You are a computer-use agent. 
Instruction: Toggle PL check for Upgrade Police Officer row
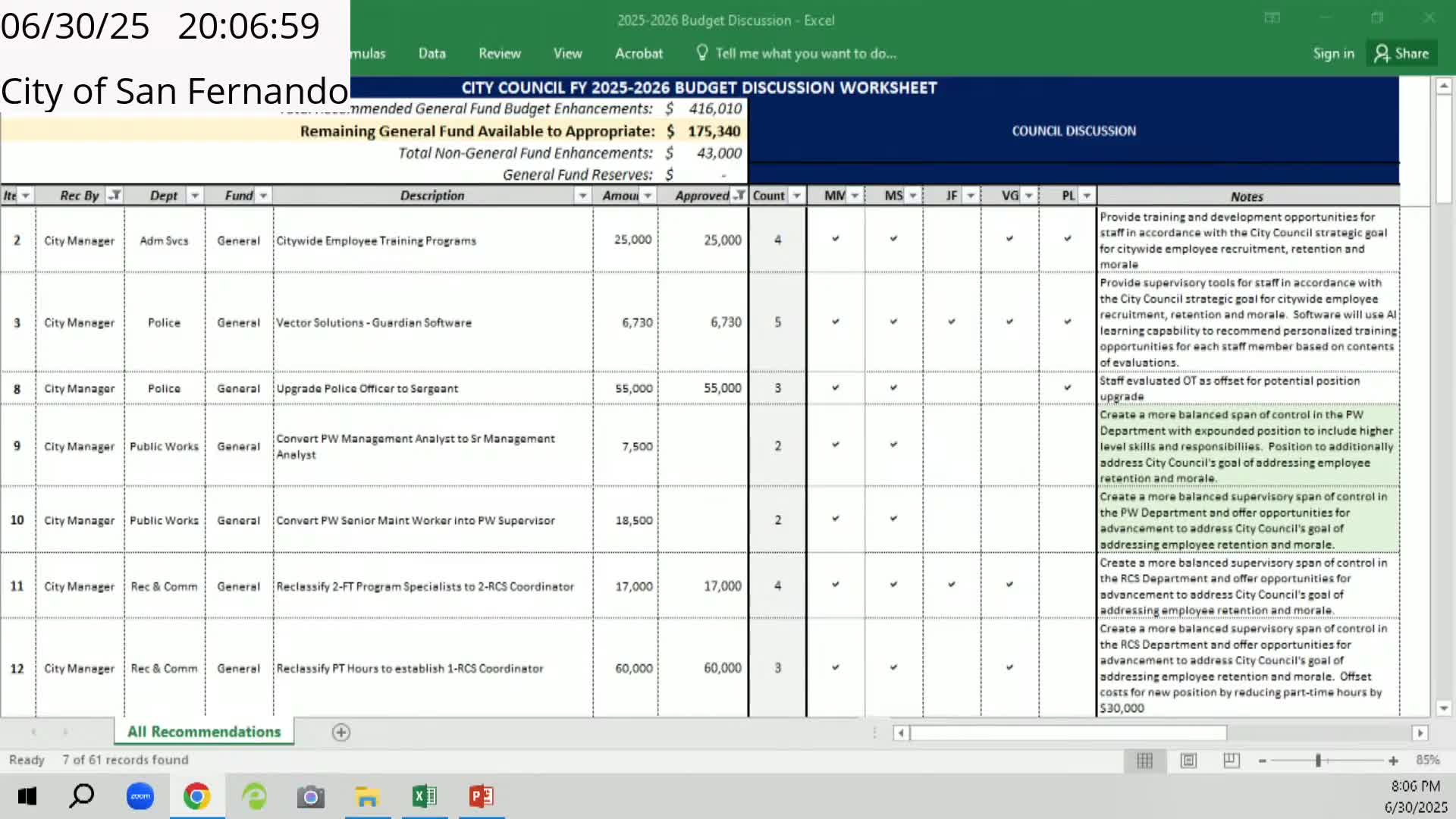(x=1068, y=388)
